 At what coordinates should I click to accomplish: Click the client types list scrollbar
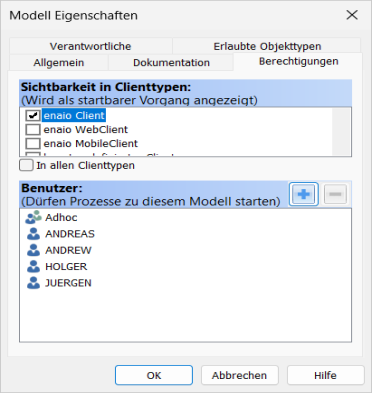341,131
